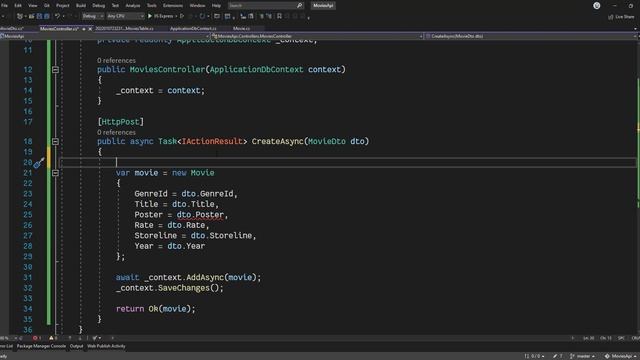Click the new project icon in toolbar
Image resolution: width=640 pixels, height=360 pixels.
coord(20,16)
